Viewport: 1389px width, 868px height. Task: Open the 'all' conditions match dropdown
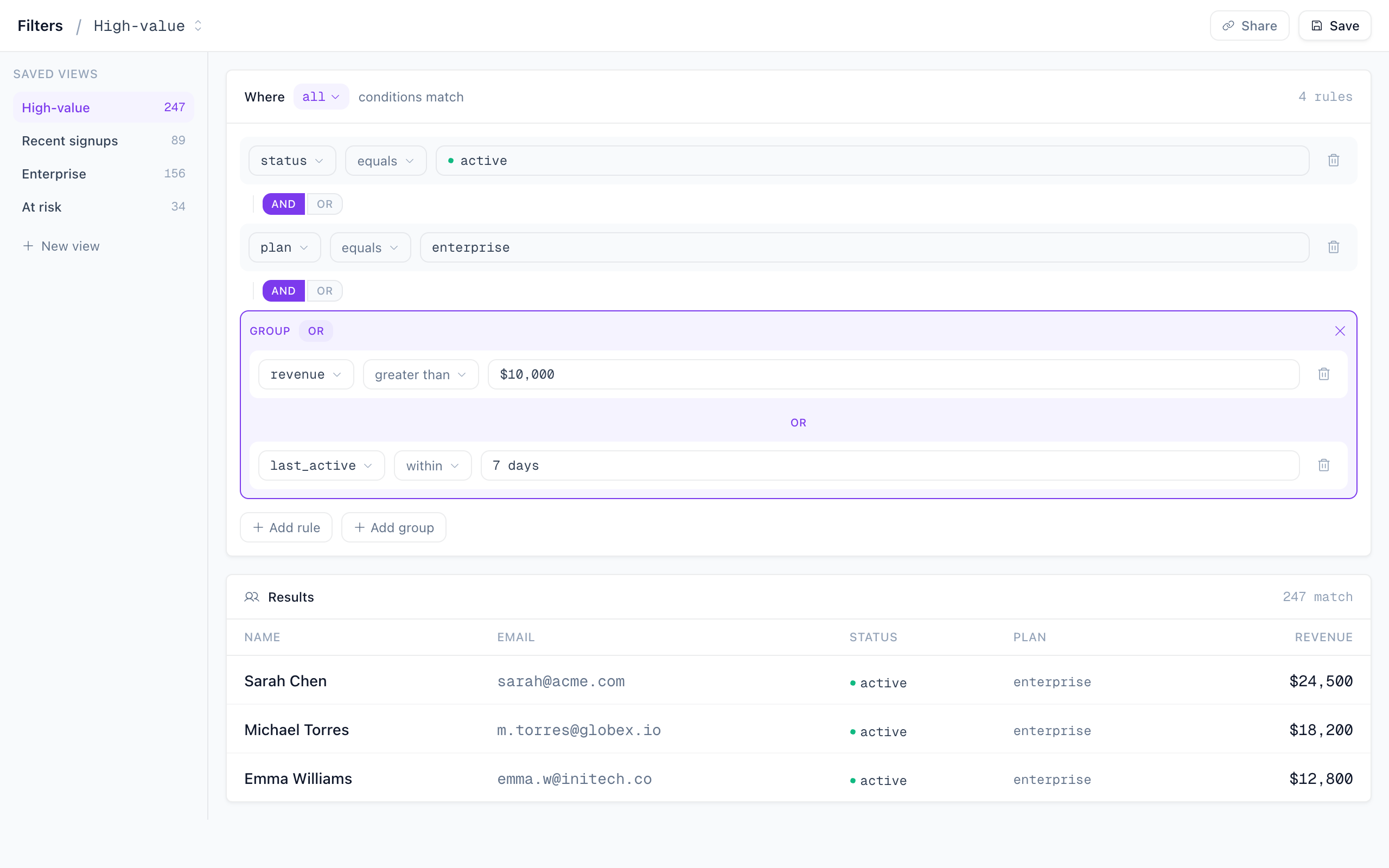[320, 97]
